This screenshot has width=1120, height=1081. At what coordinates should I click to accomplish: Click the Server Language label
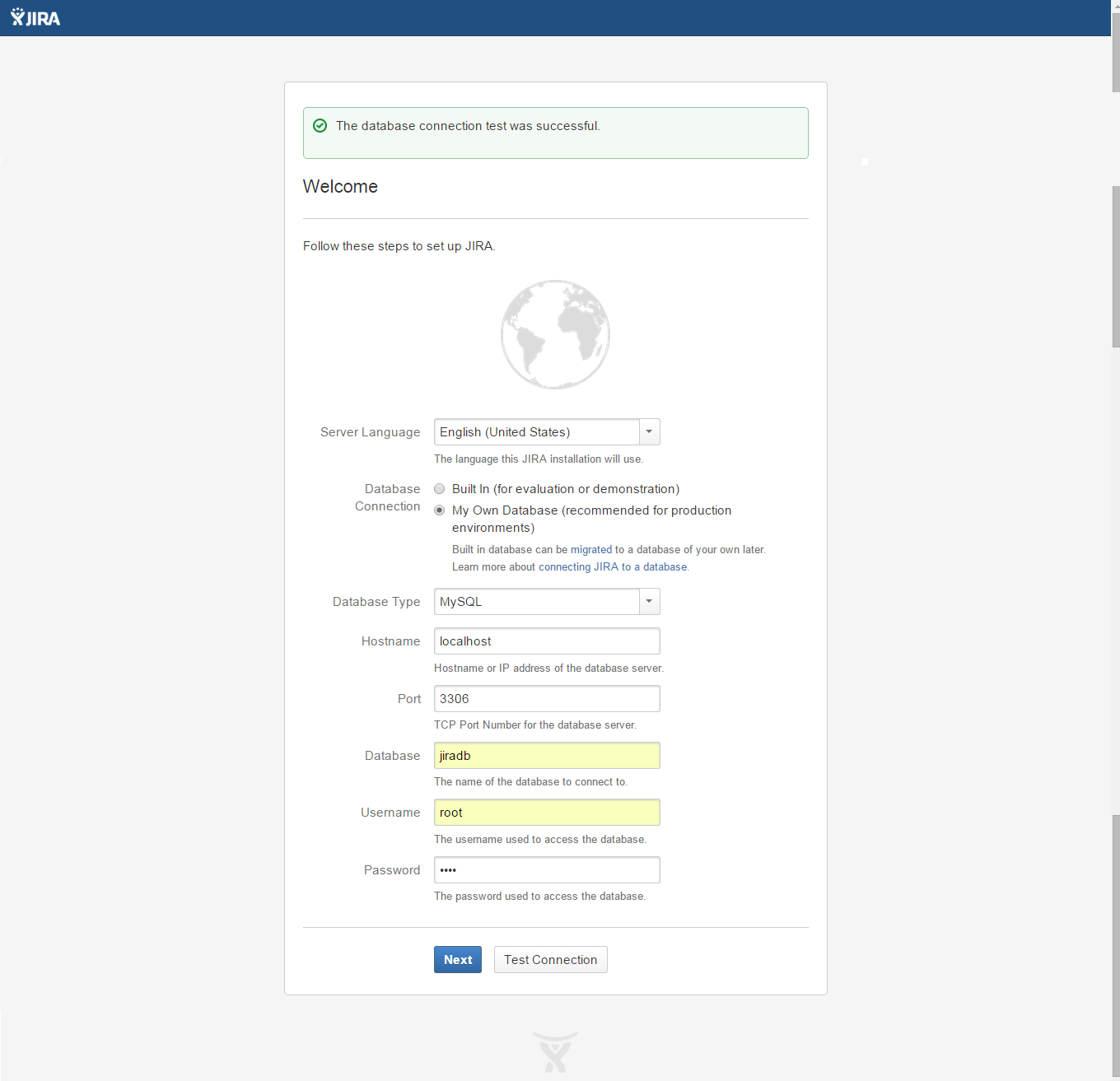(370, 432)
